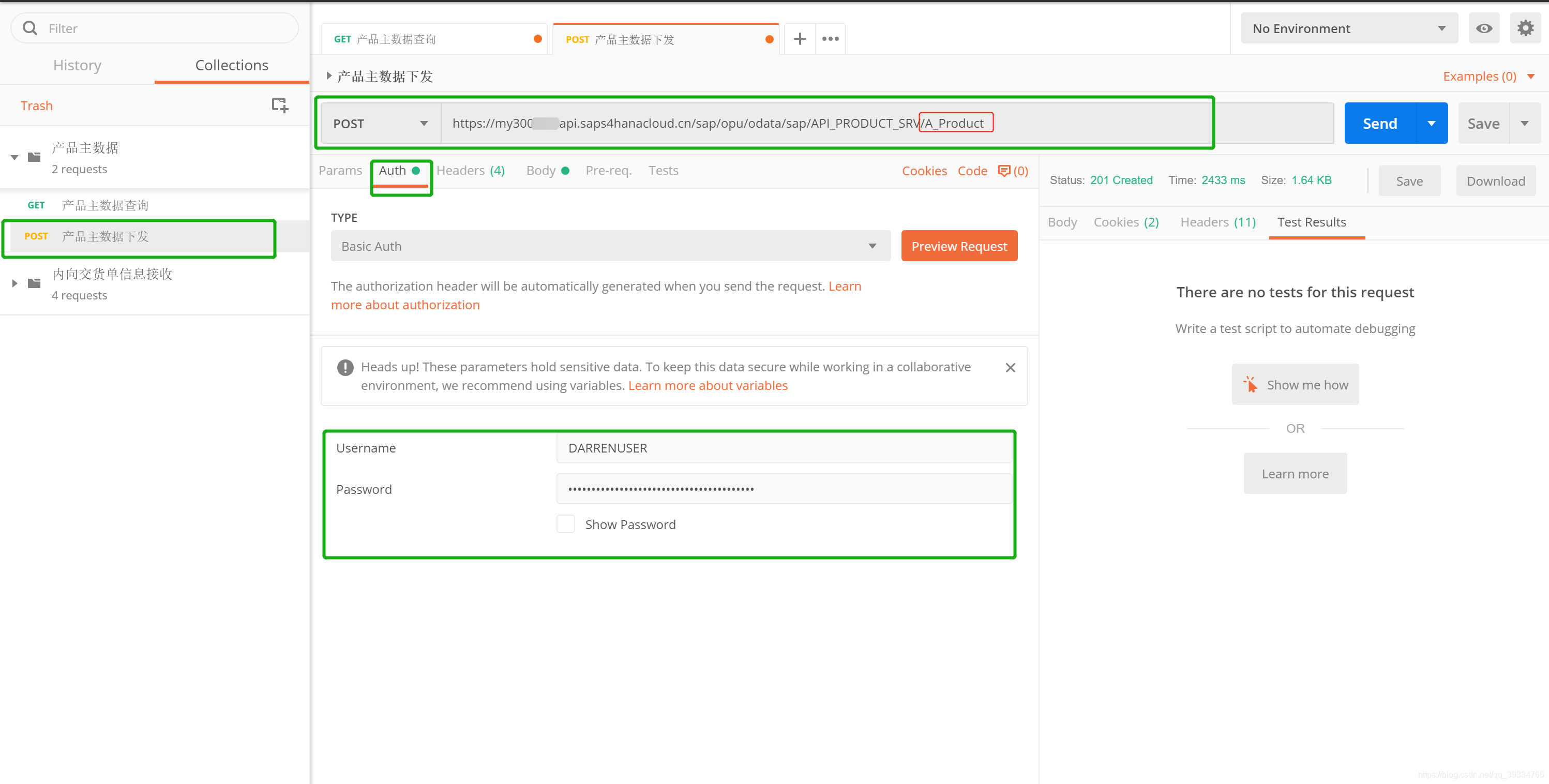Toggle the Show Password checkbox
The width and height of the screenshot is (1549, 784).
point(565,524)
